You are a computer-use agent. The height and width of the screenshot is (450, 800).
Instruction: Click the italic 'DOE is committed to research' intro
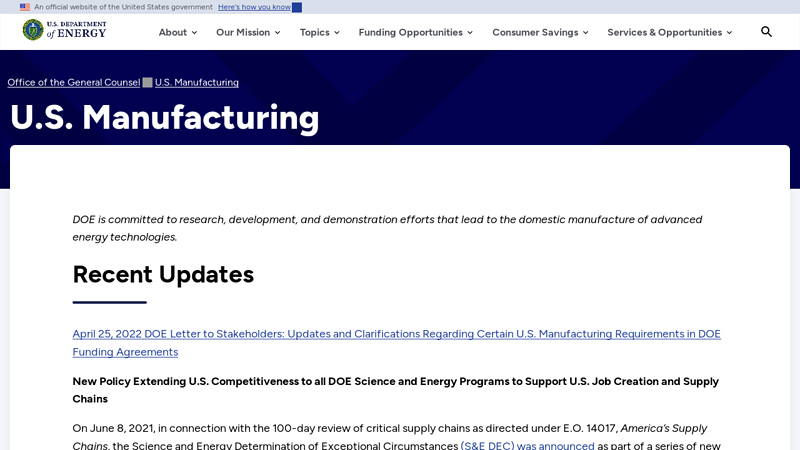click(x=387, y=228)
